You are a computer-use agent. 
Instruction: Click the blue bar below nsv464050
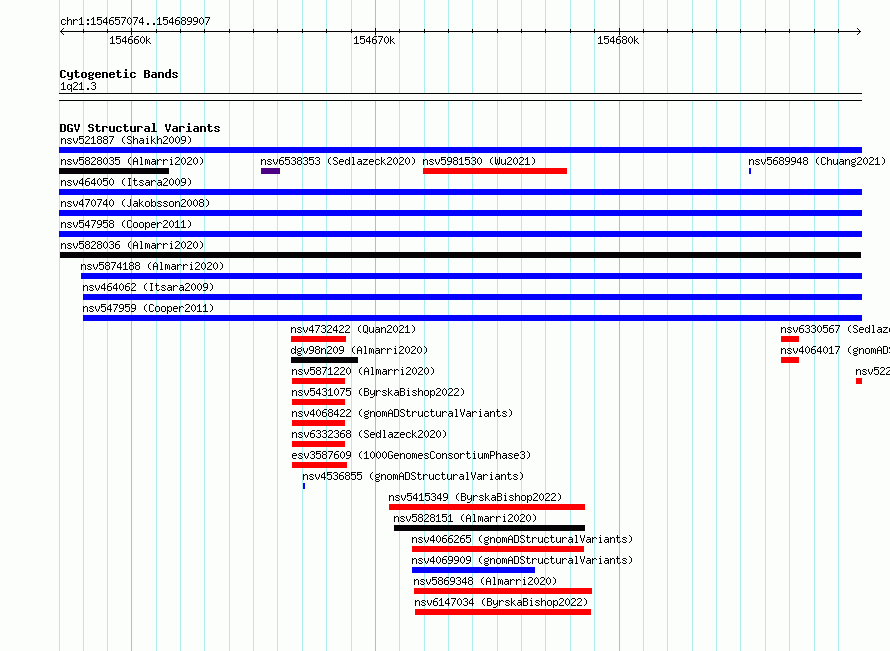click(460, 192)
